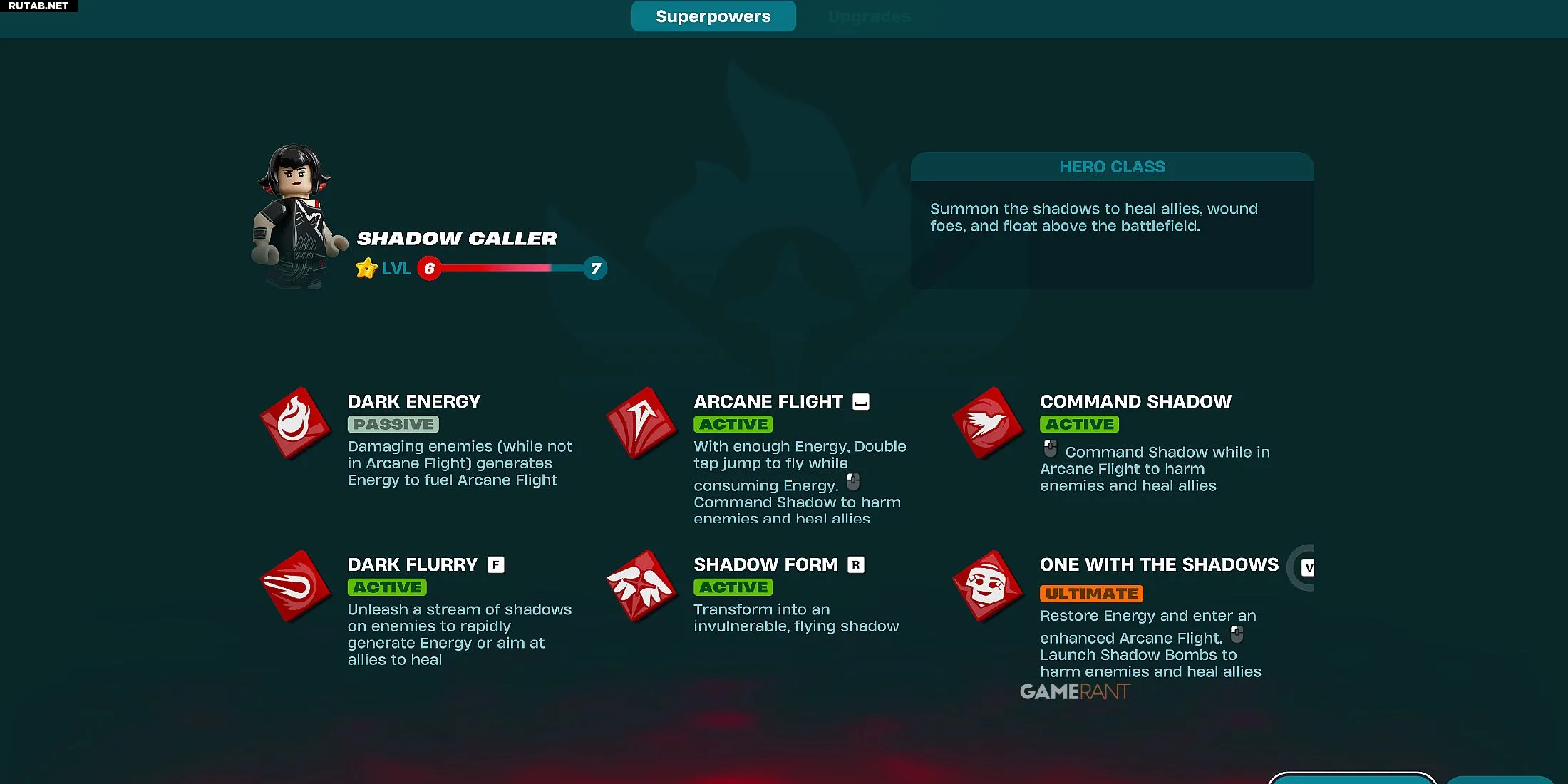Open the Superpowers tab
Screen dimensions: 1568x784
pos(713,16)
